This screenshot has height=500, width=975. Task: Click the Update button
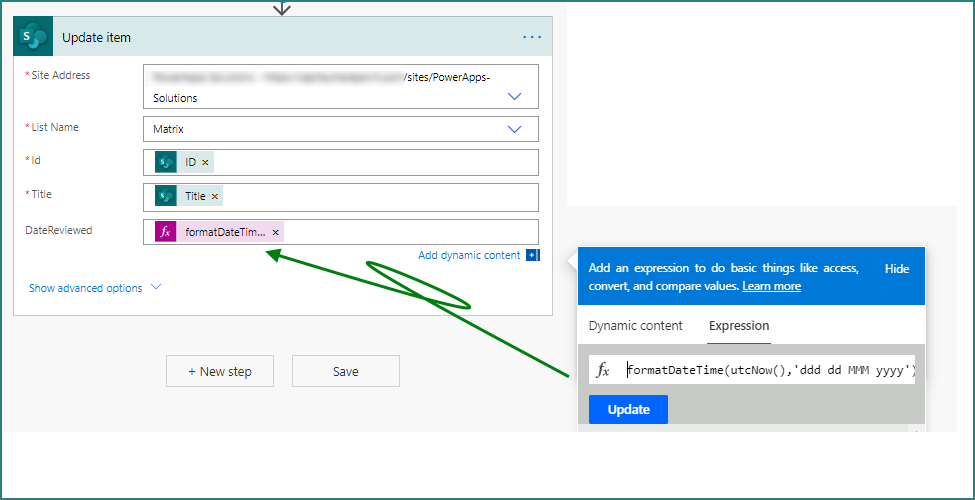[628, 409]
